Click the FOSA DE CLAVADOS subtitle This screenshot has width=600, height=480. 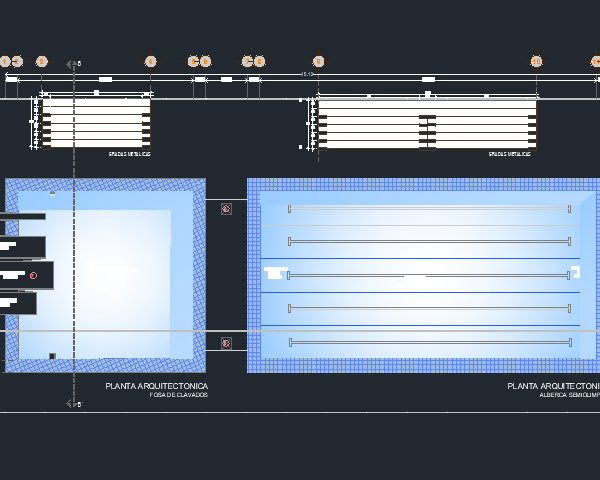(x=179, y=395)
